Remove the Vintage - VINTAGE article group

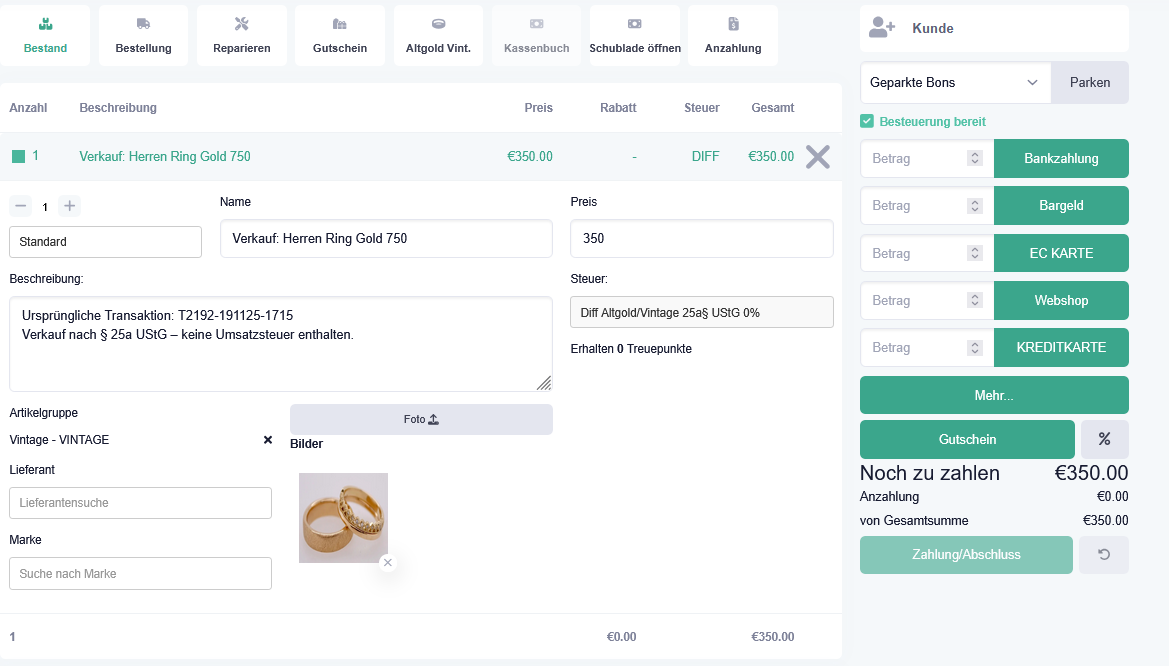point(268,440)
